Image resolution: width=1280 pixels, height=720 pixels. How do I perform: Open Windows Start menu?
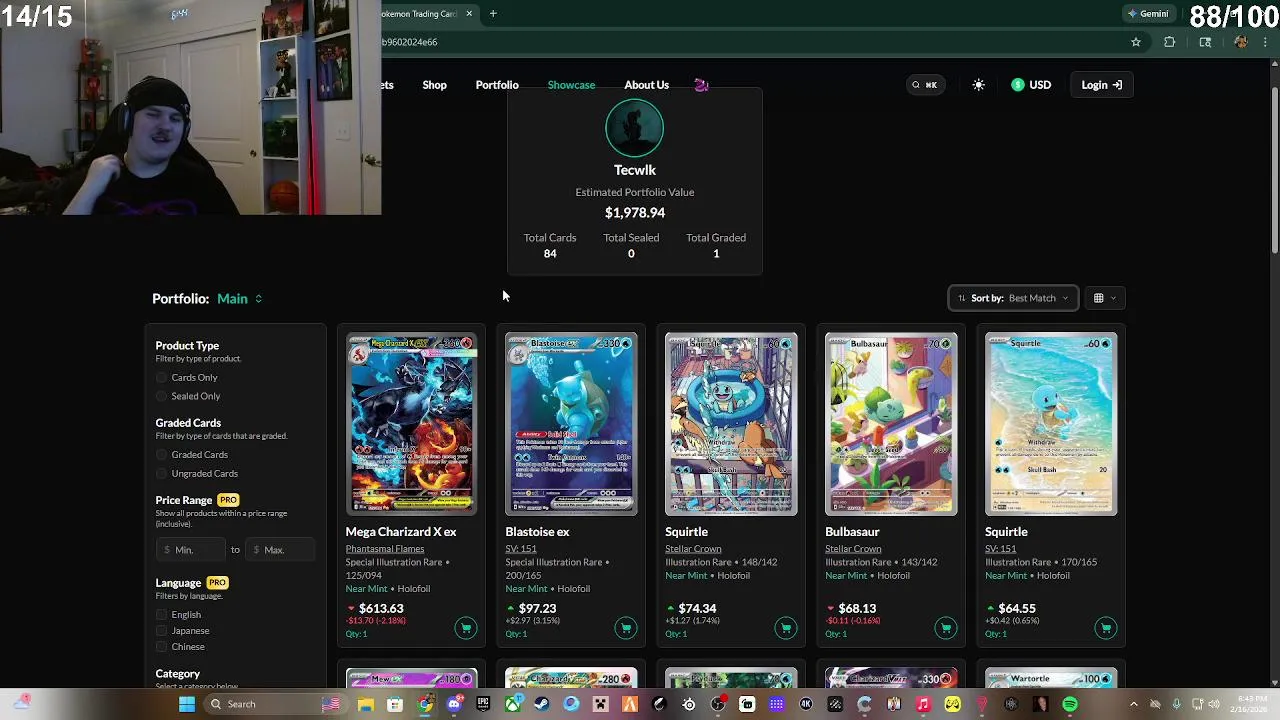coord(186,704)
